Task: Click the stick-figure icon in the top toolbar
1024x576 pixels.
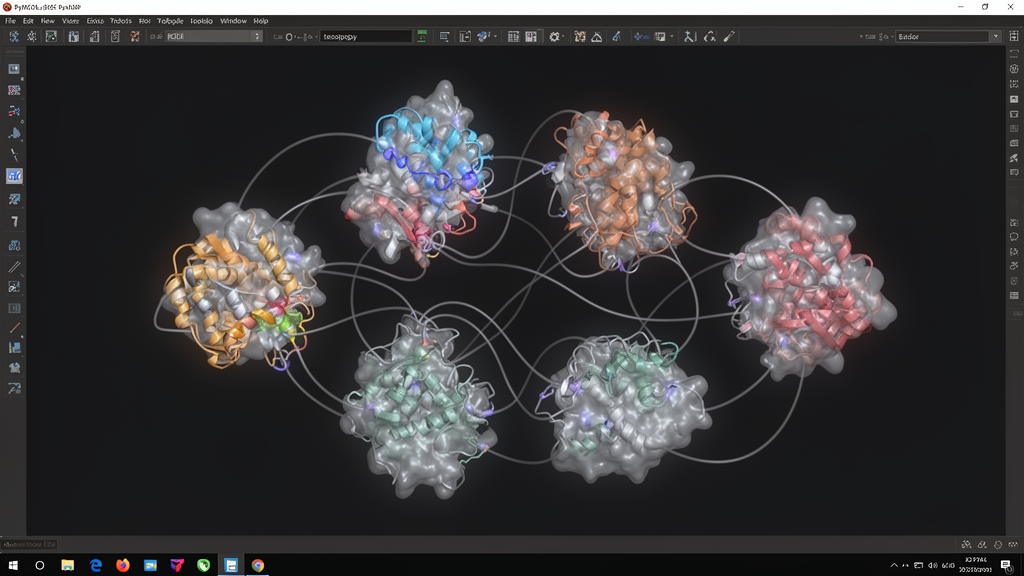Action: 690,37
